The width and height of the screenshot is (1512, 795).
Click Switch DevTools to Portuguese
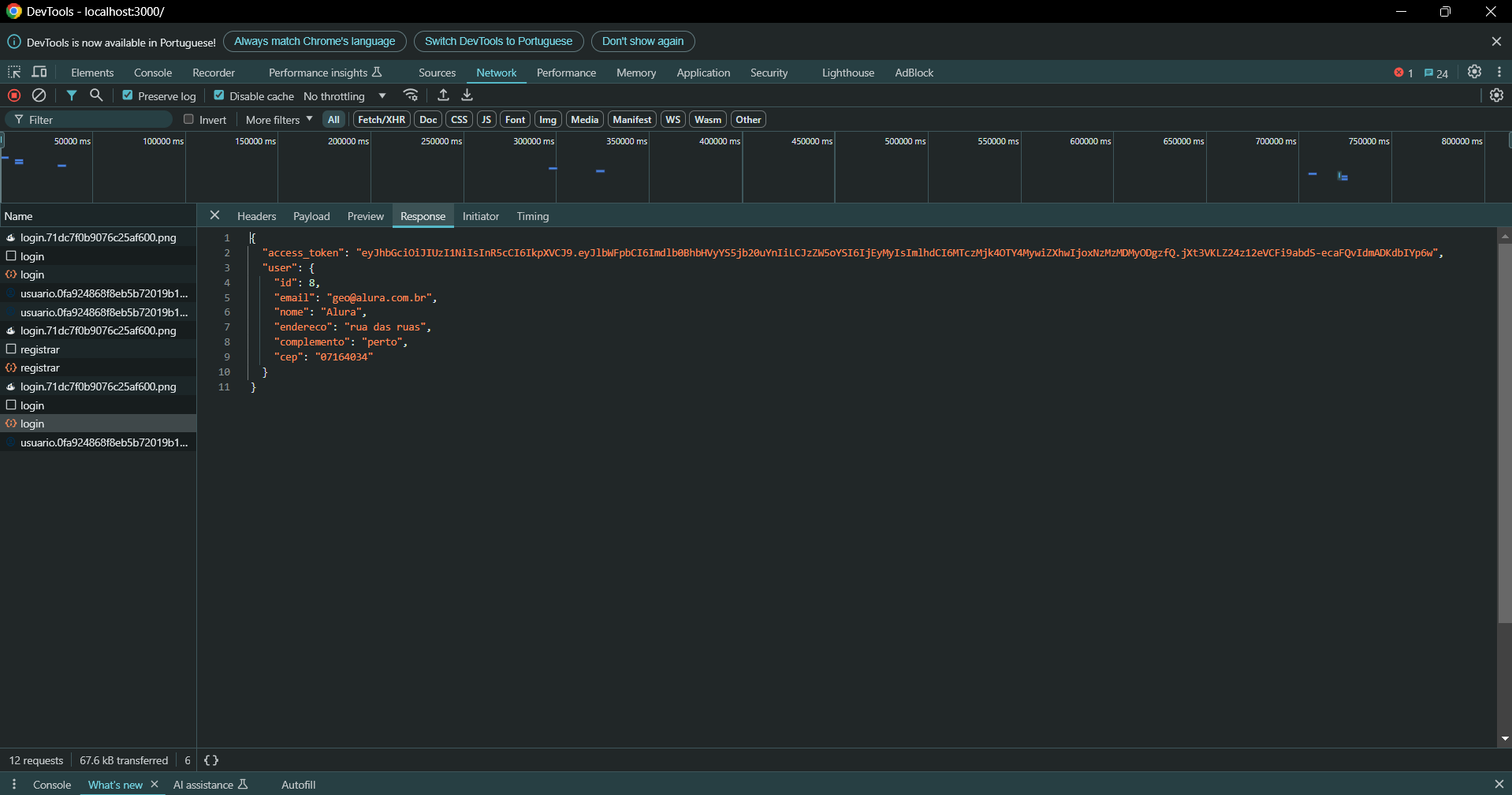[x=498, y=41]
